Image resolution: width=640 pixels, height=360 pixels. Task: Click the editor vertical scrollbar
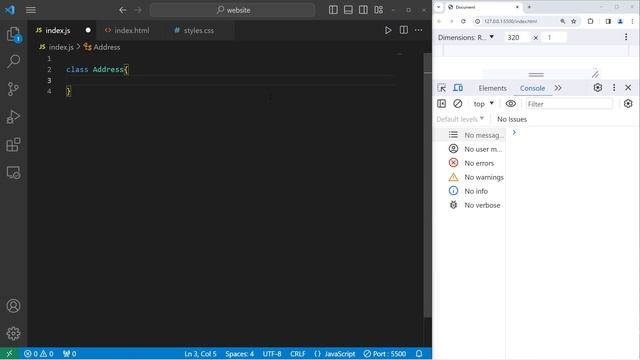[x=427, y=184]
